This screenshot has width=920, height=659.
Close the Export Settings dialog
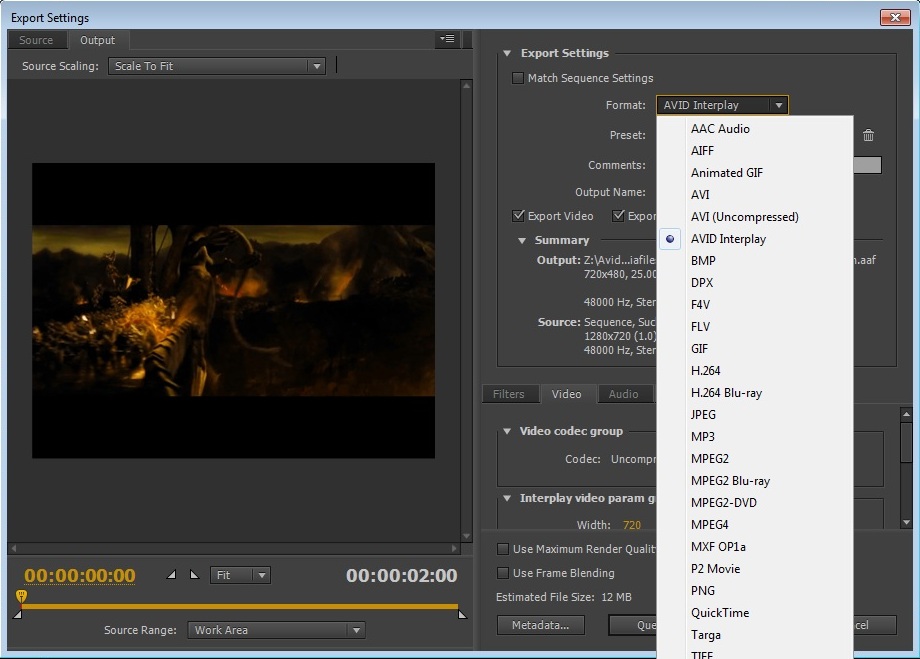tap(895, 18)
